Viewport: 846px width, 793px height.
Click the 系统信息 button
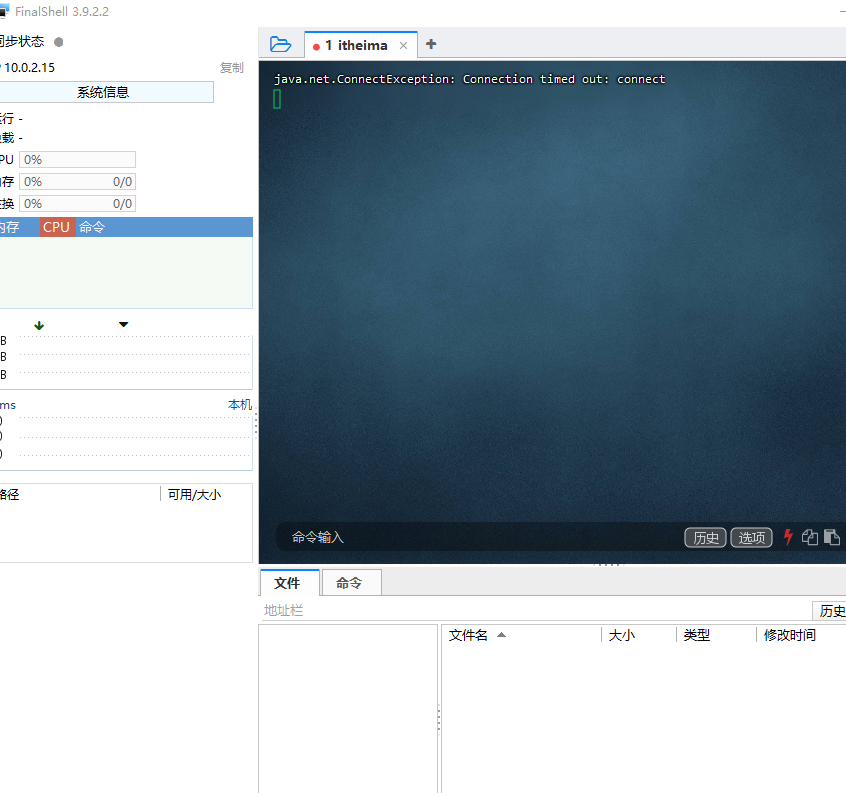(x=107, y=91)
